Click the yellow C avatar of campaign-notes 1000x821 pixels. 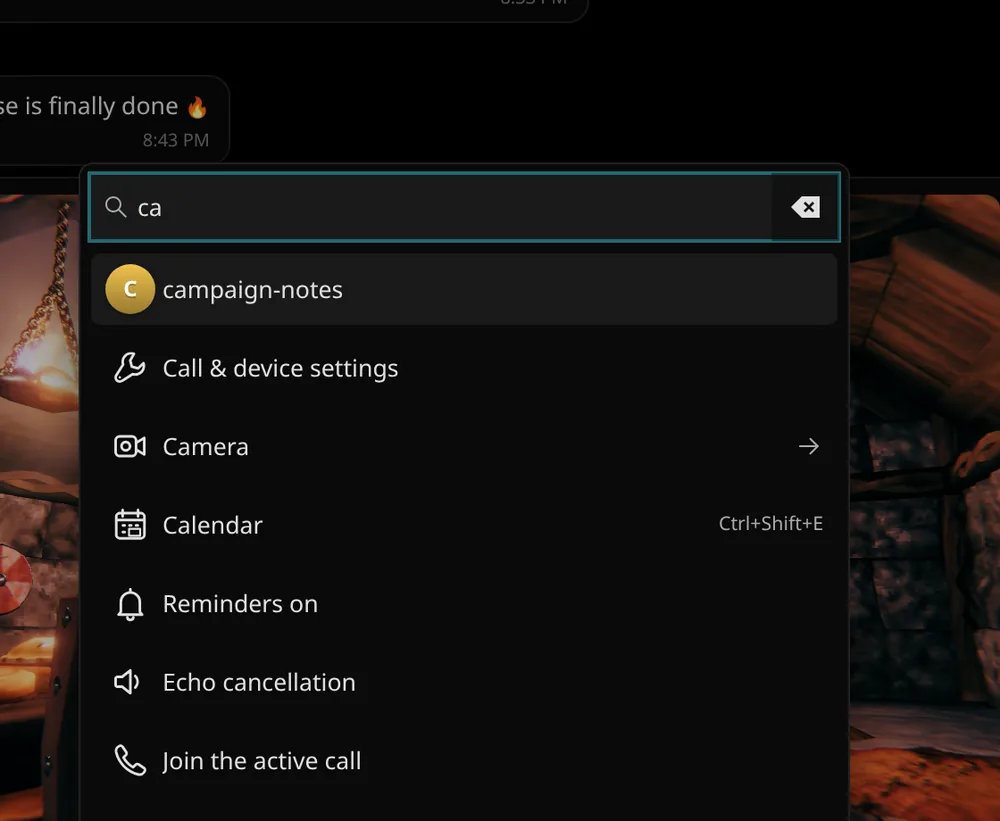[130, 290]
